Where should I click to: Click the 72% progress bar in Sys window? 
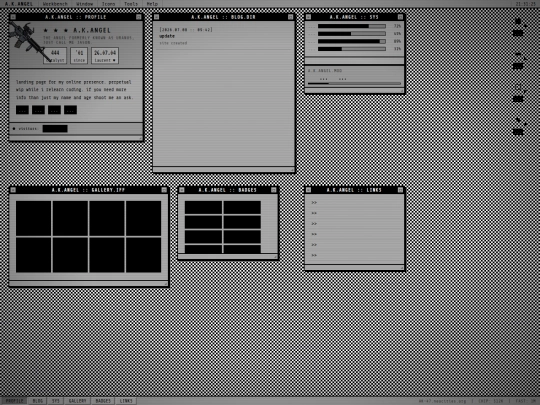(352, 26)
